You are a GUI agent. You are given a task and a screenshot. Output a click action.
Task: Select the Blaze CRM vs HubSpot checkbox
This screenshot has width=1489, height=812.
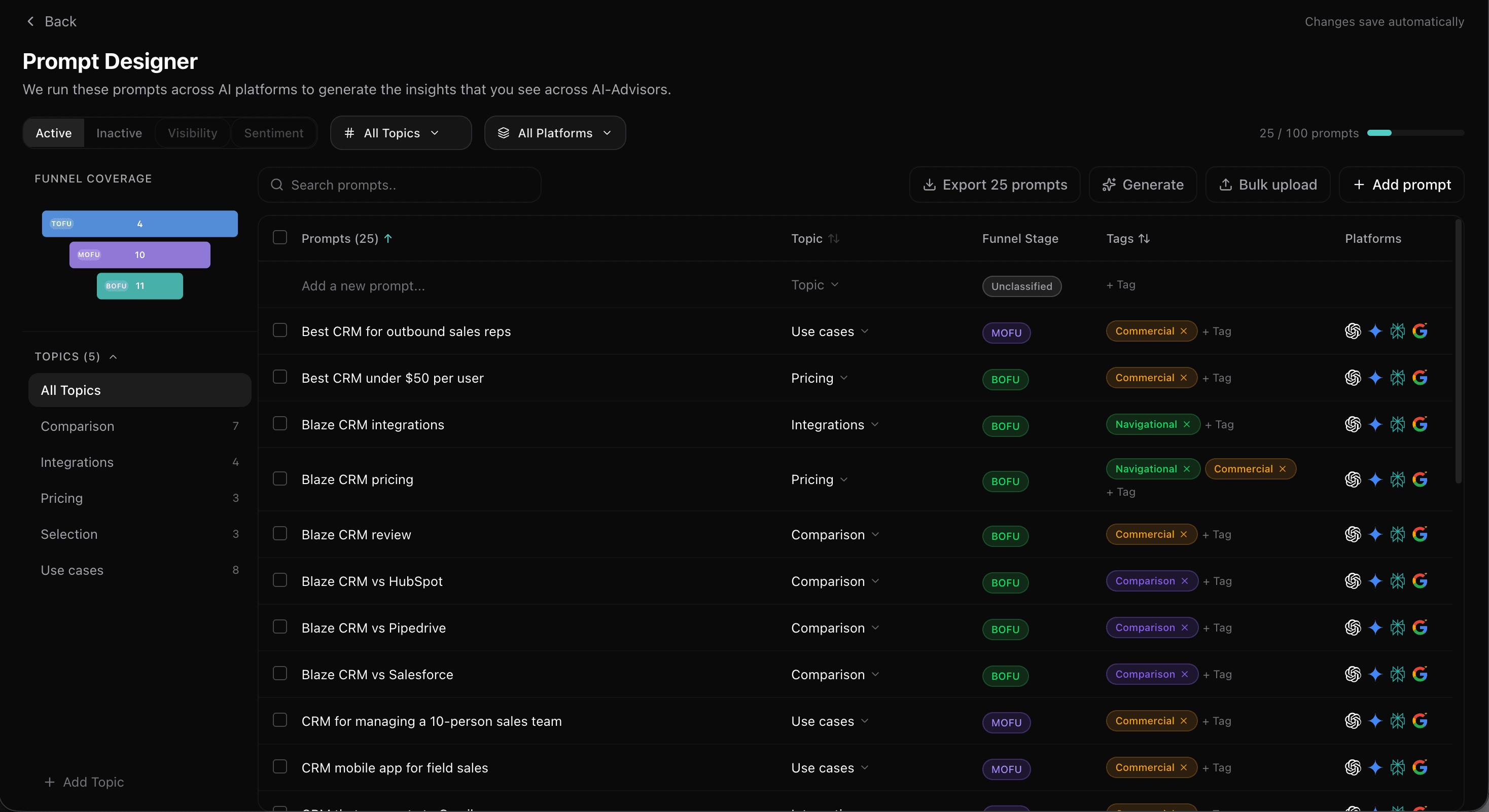280,580
